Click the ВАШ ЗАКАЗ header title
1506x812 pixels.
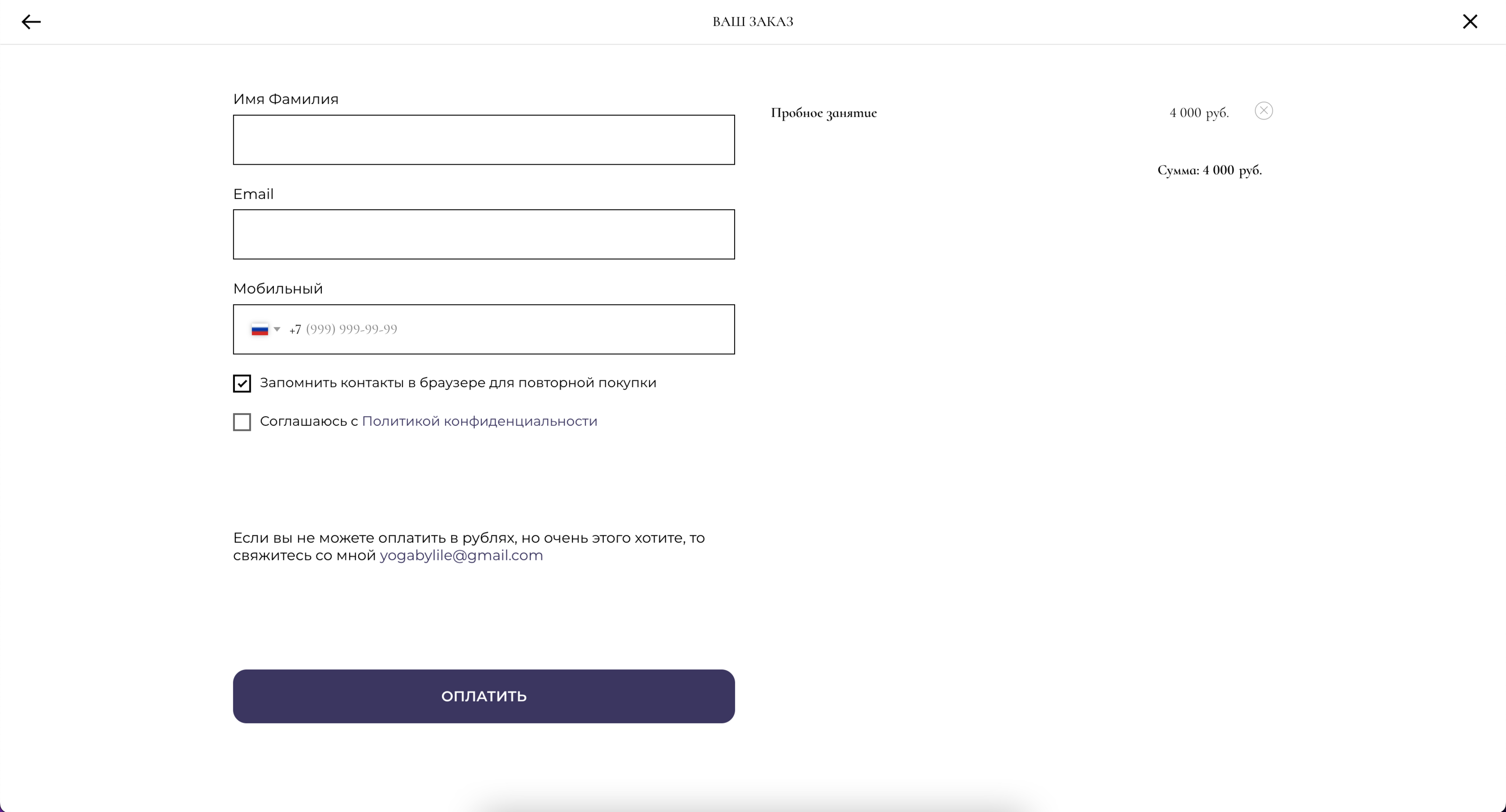point(753,22)
